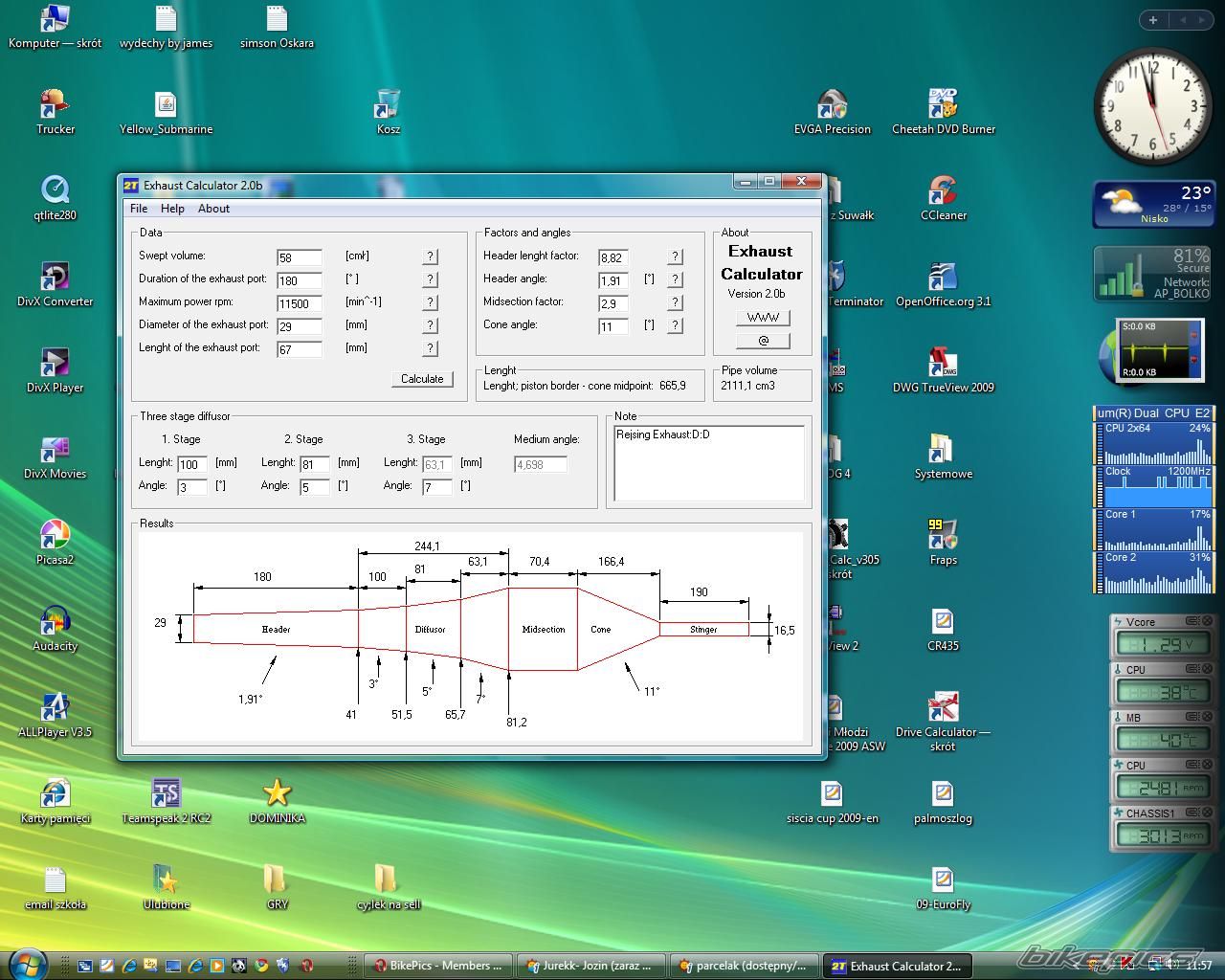Open the Help menu
This screenshot has height=980, width=1225.
[172, 209]
